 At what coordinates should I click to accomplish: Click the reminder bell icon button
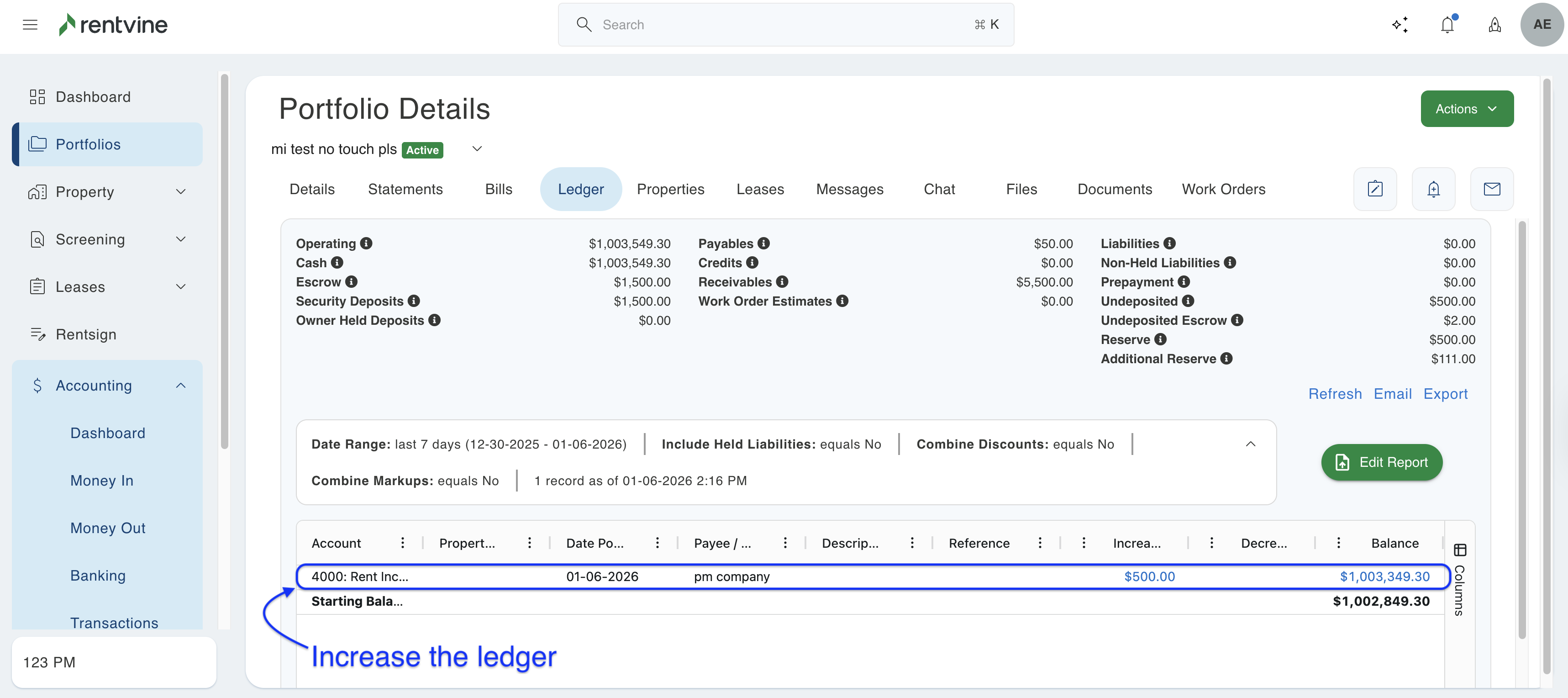(x=1433, y=189)
